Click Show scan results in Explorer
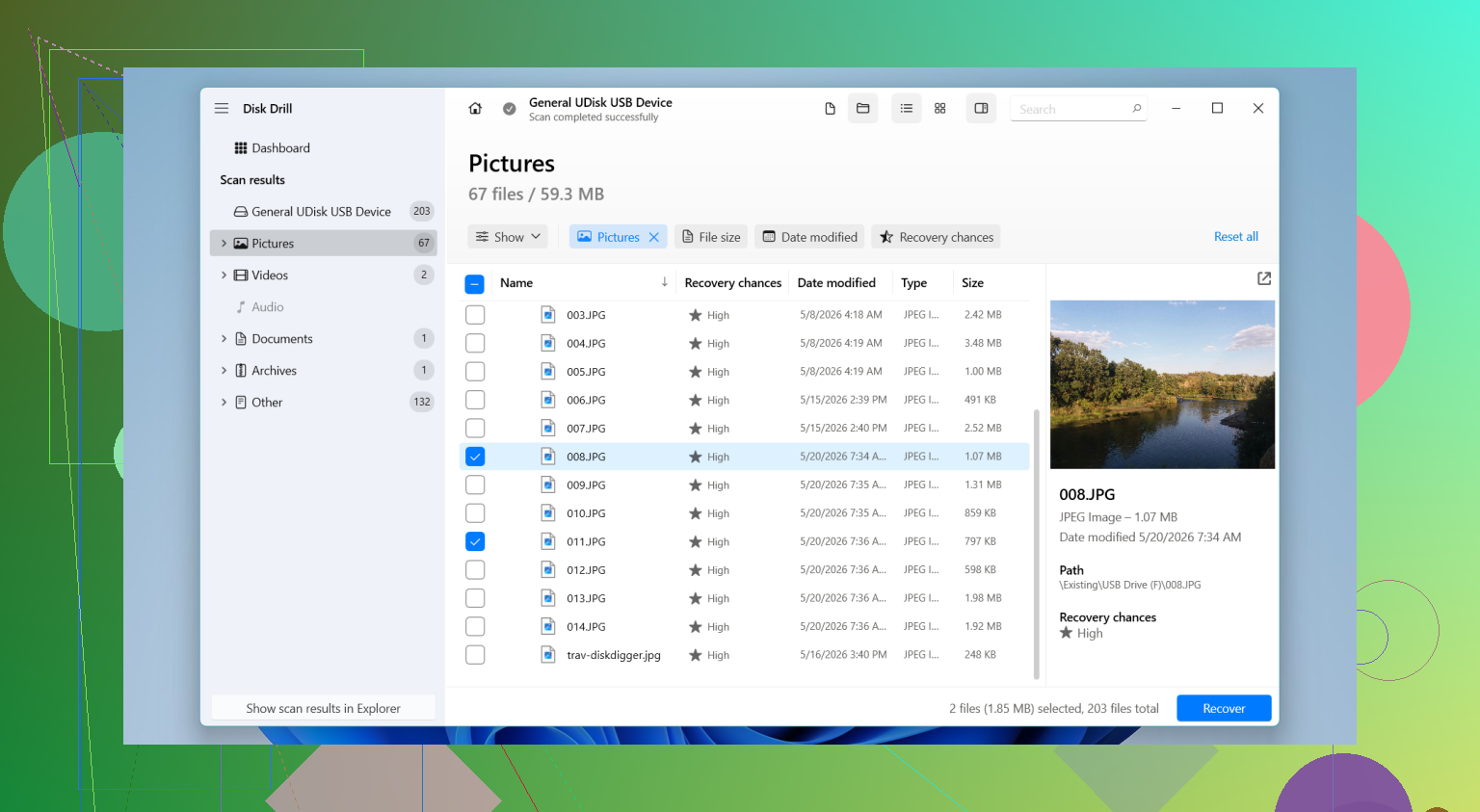The height and width of the screenshot is (812, 1480). 323,708
